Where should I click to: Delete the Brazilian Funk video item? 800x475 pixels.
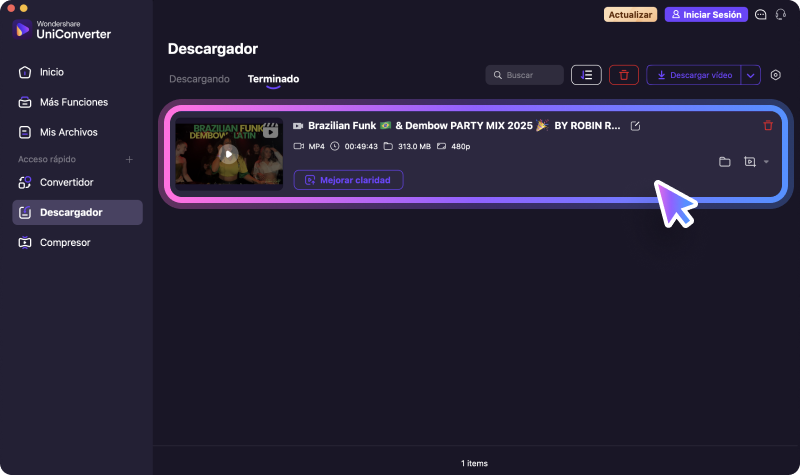pos(768,126)
